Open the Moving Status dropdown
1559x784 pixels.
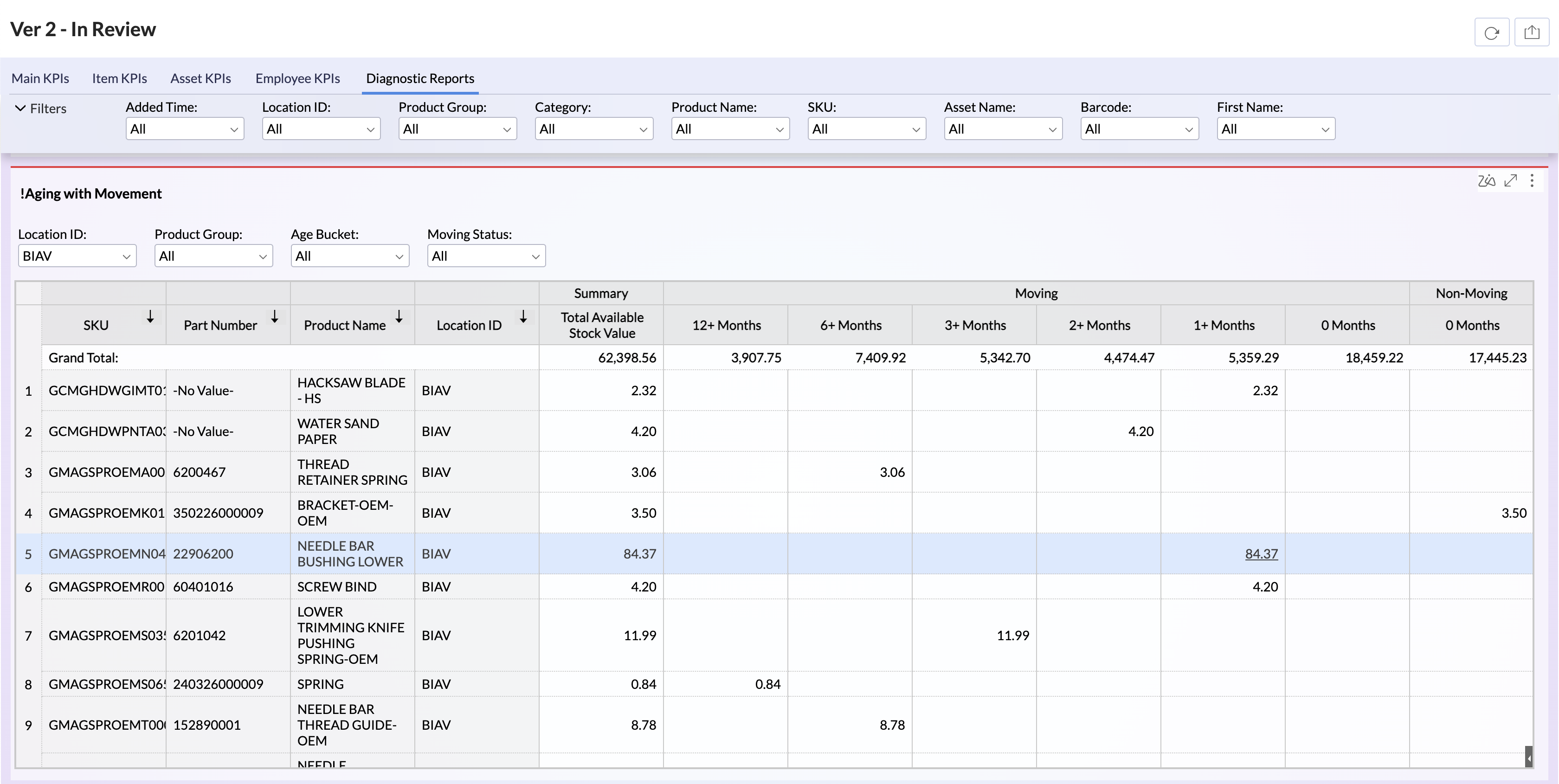point(486,256)
